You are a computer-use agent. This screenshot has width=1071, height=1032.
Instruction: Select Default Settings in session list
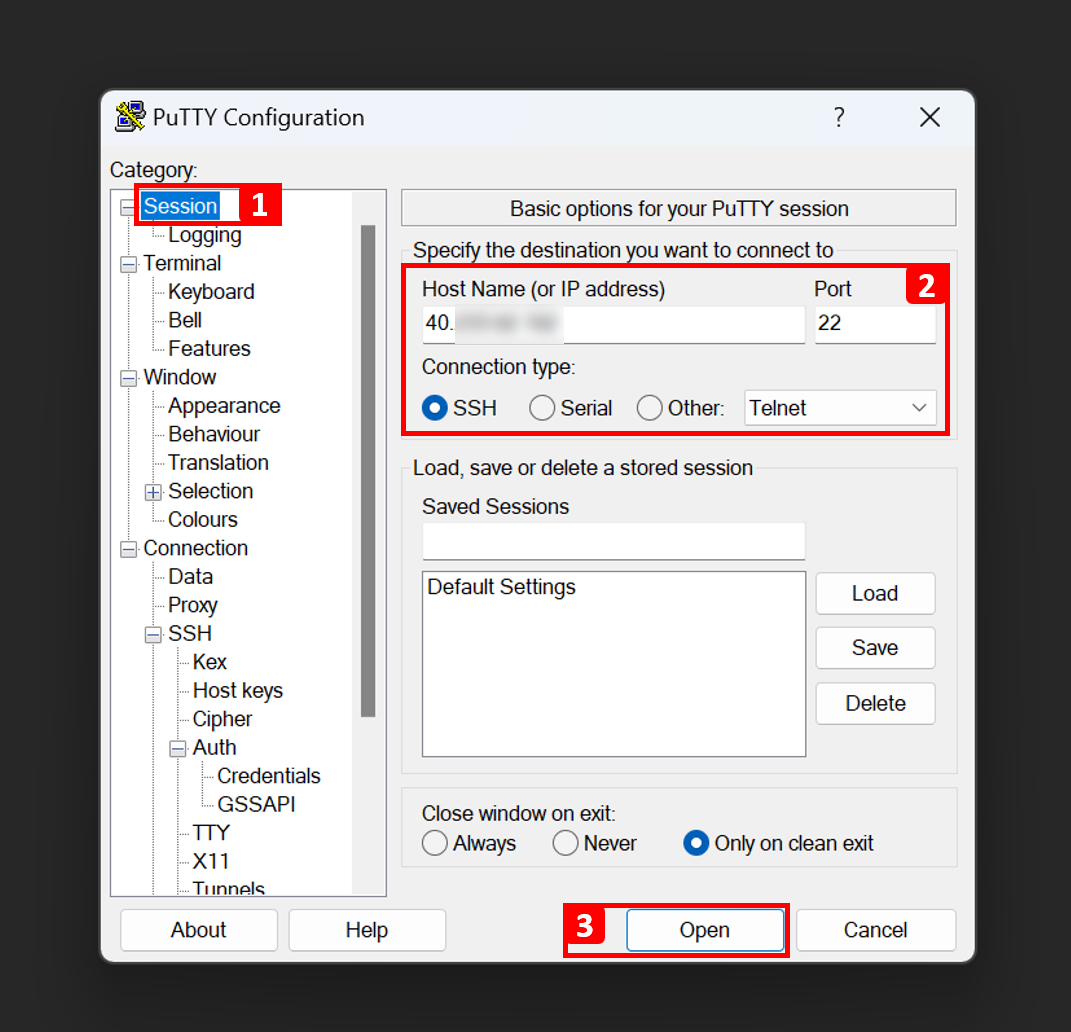501,587
